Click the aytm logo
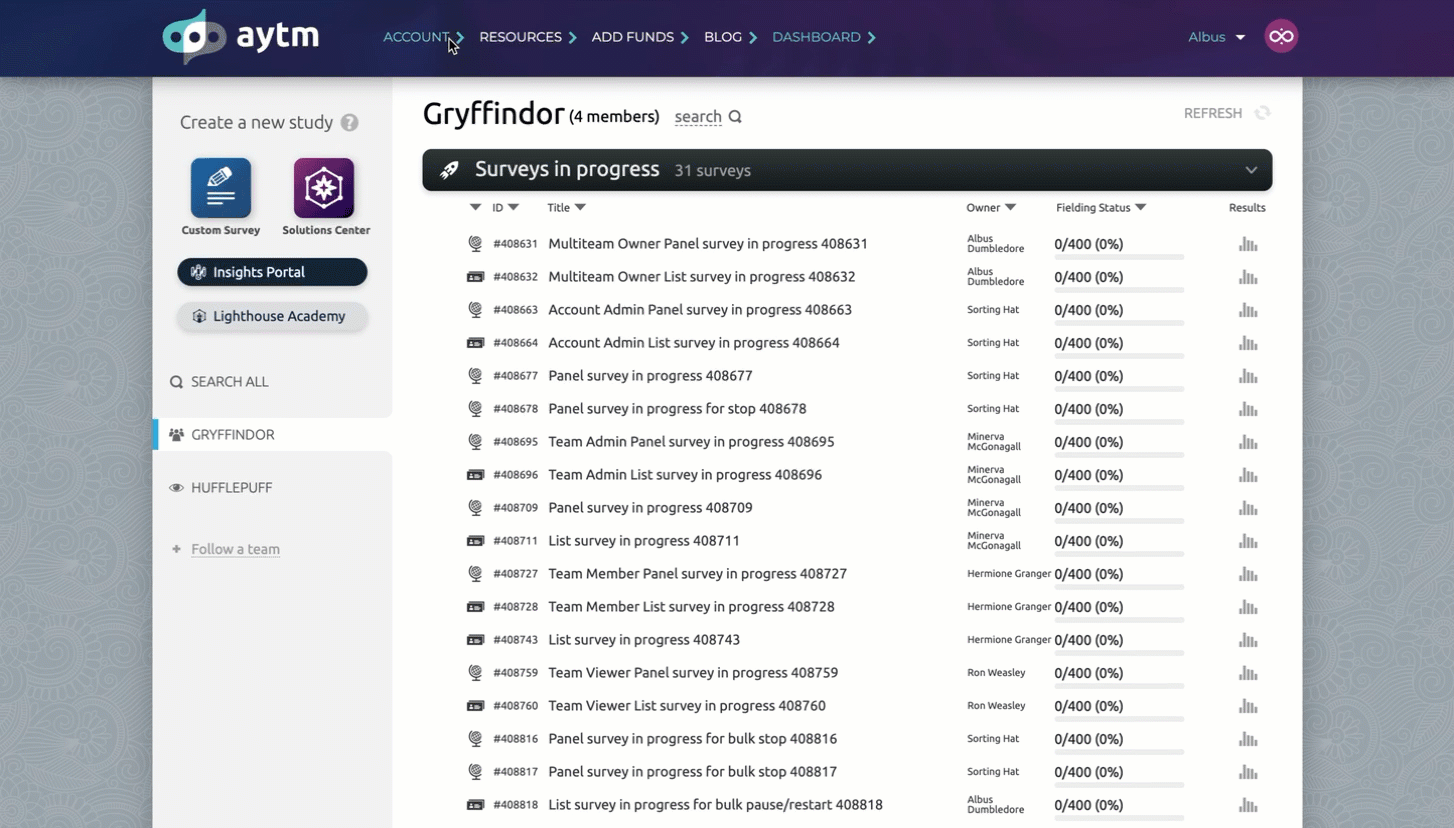 tap(241, 37)
